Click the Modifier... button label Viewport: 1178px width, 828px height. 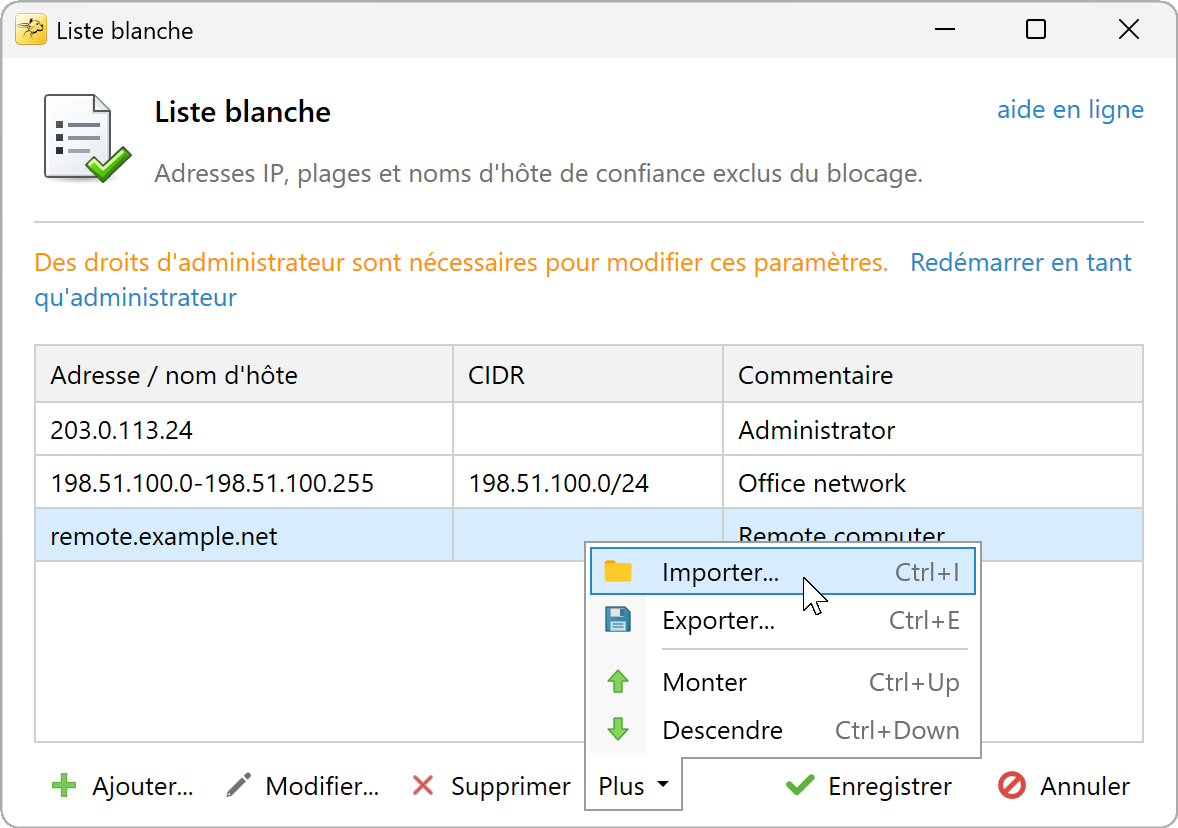click(x=322, y=786)
